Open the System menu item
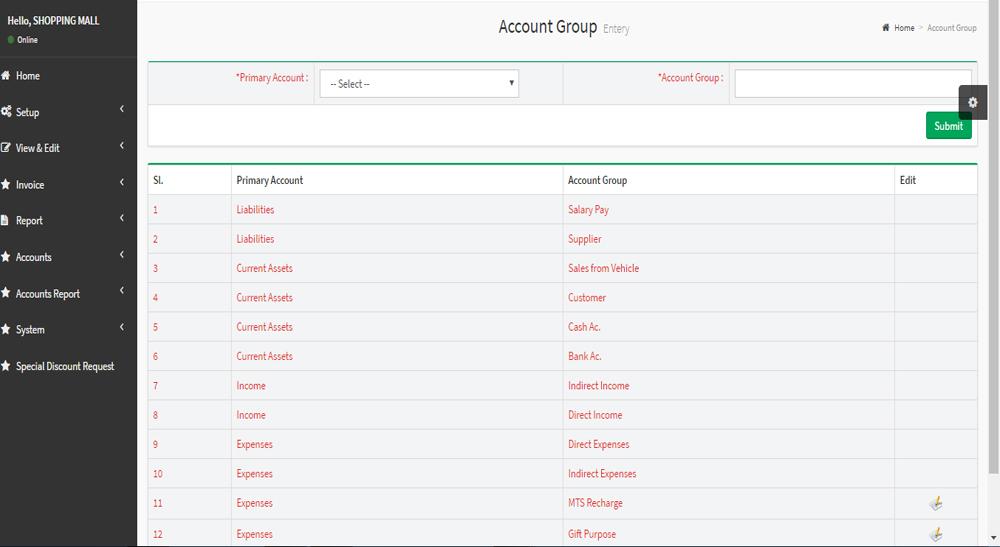The height and width of the screenshot is (547, 1000). (68, 330)
